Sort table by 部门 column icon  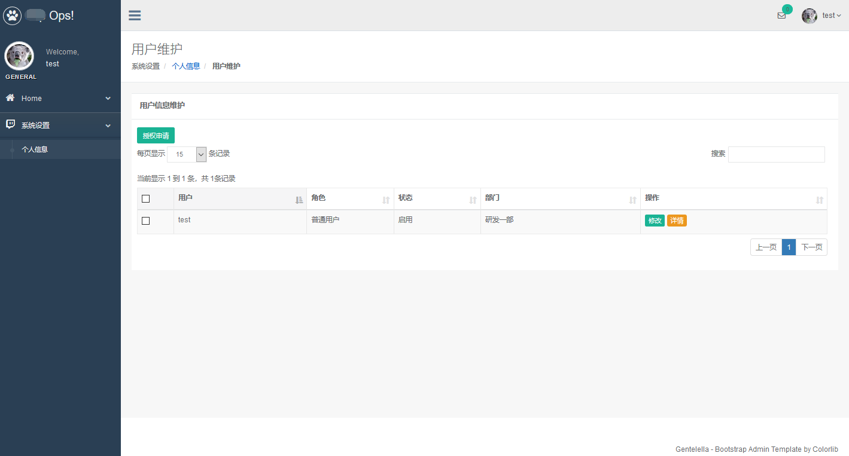click(x=632, y=200)
